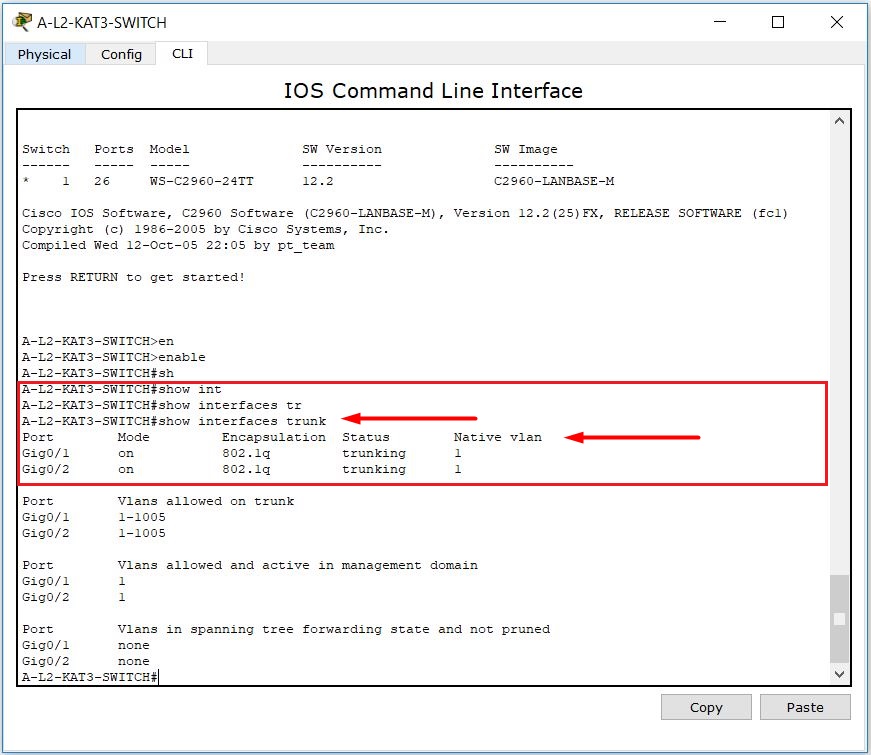The image size is (871, 755).
Task: Click the 'C2960-LANBASE-M' SW Image value
Action: pos(554,181)
